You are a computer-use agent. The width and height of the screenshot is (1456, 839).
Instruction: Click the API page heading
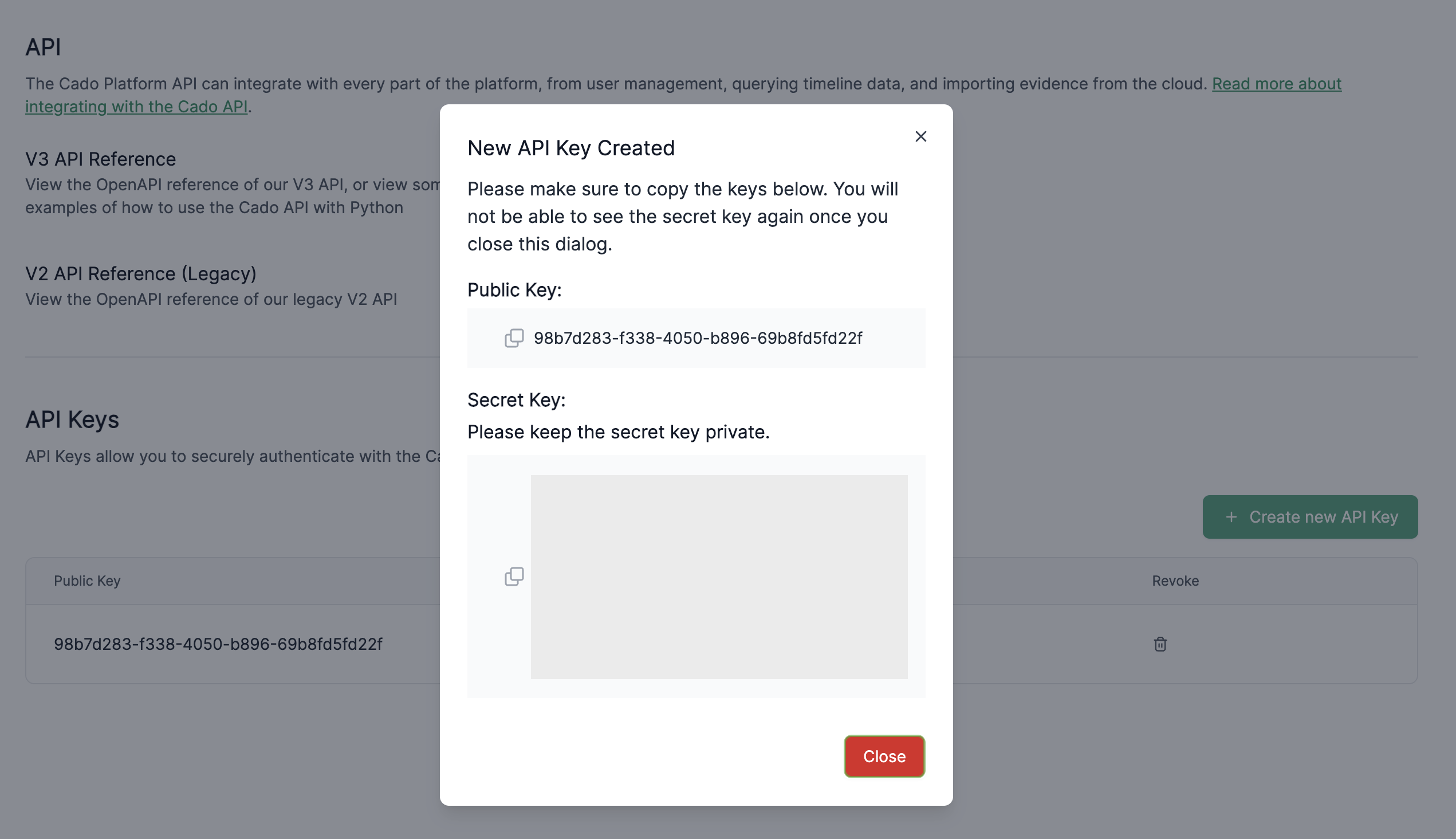point(43,46)
